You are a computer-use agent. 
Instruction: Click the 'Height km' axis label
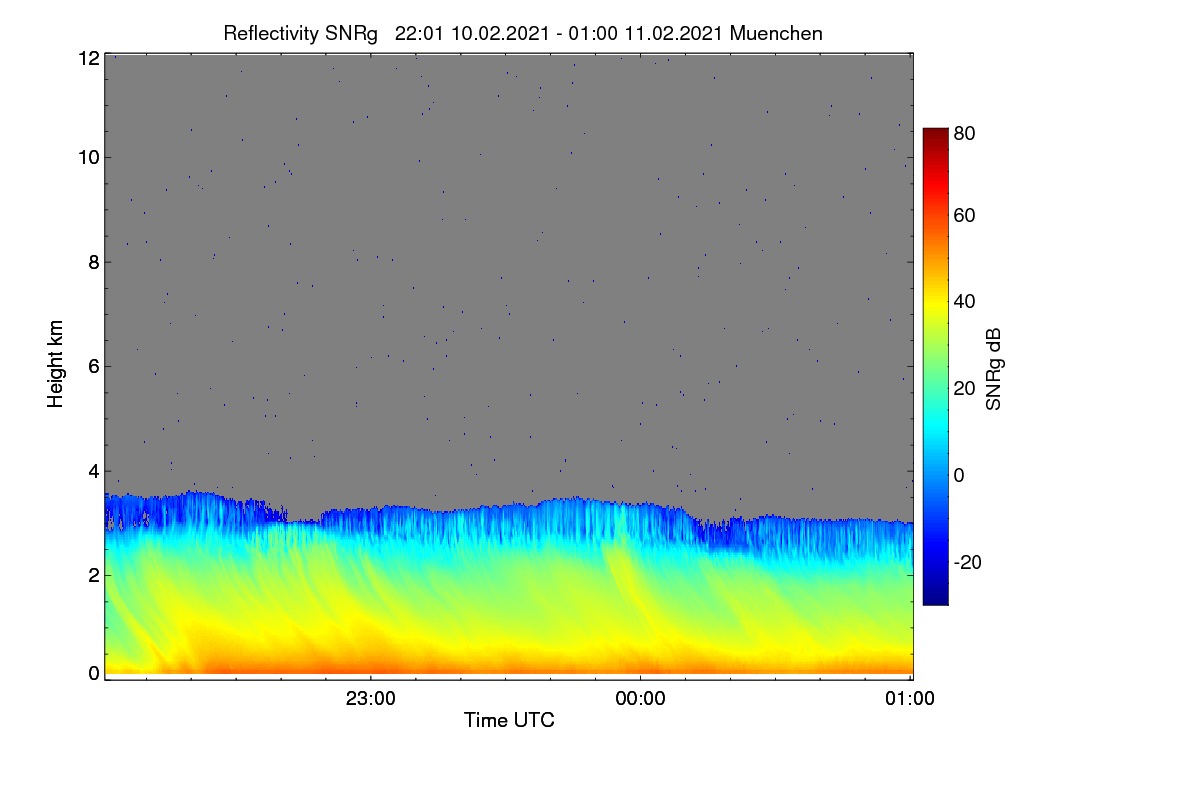click(56, 364)
